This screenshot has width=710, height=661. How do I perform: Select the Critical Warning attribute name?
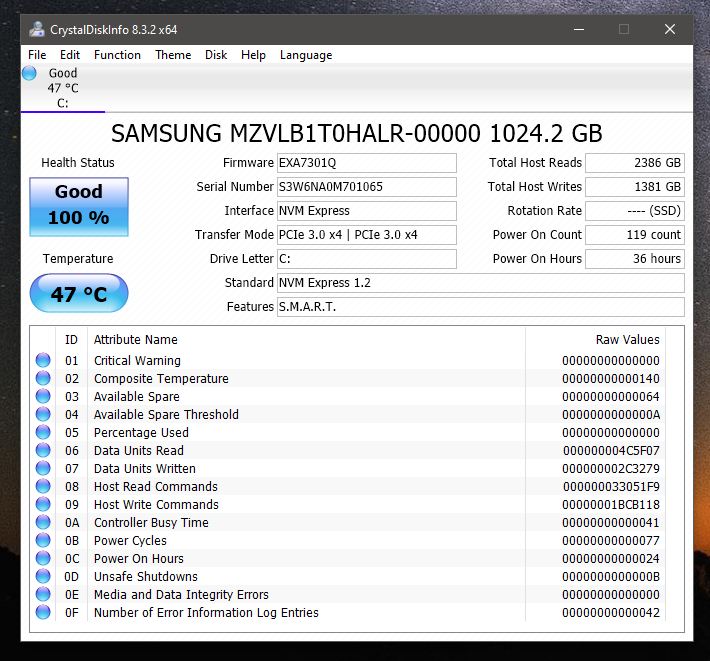[x=137, y=360]
